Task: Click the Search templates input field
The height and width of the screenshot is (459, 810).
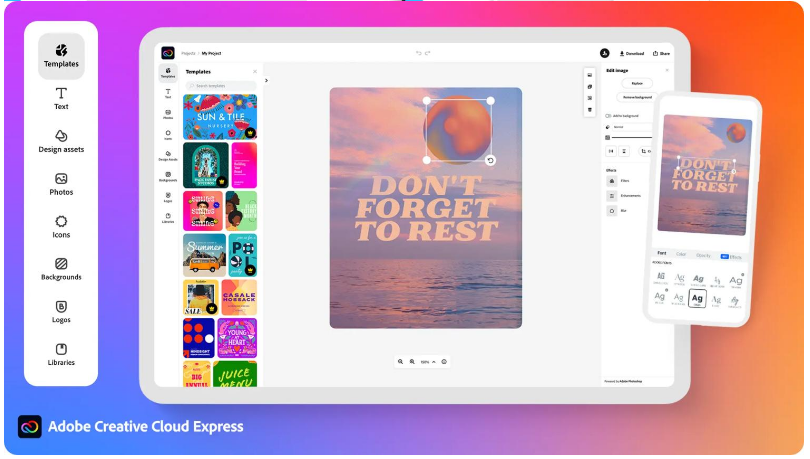Action: [x=221, y=86]
